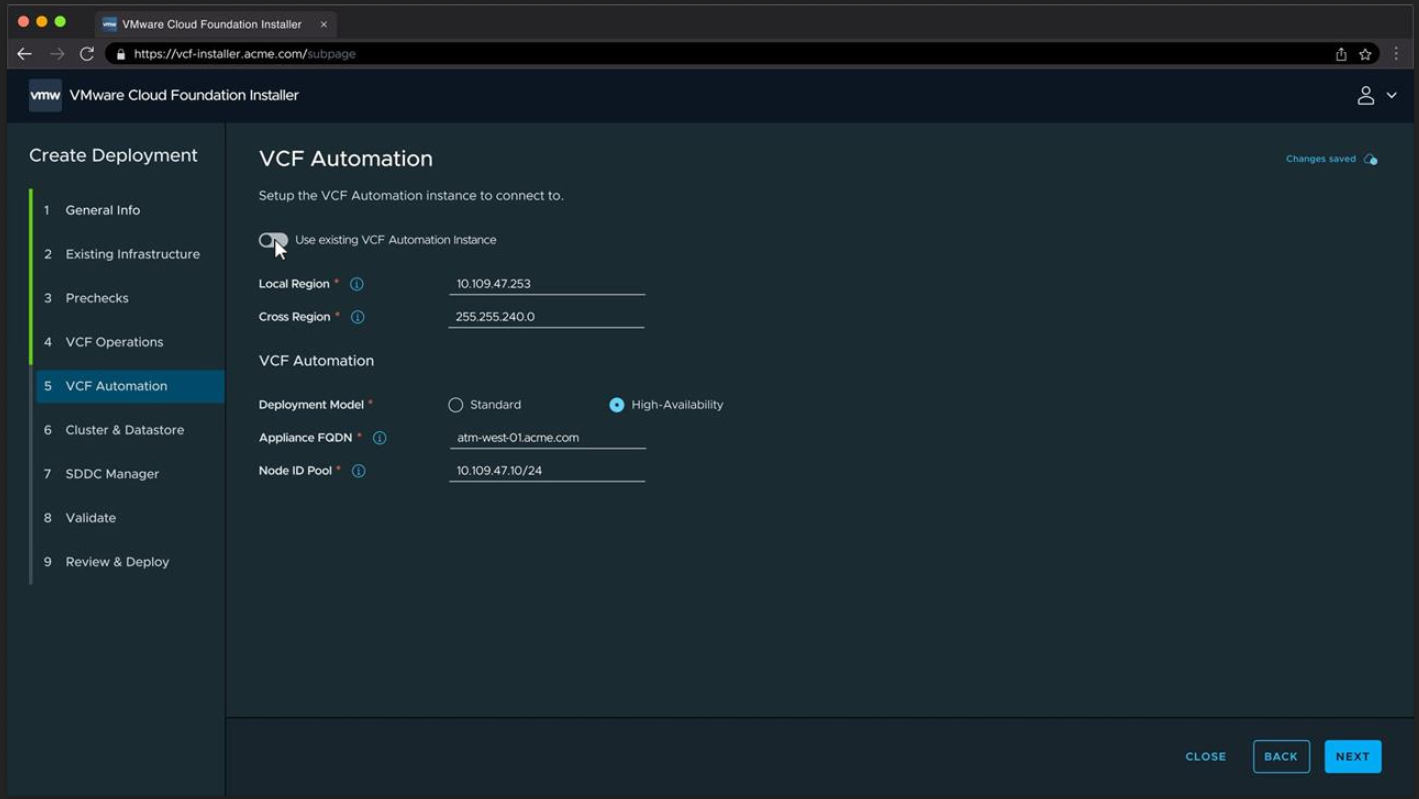The image size is (1419, 799).
Task: Click the Appliance FQDN input field
Action: (x=547, y=438)
